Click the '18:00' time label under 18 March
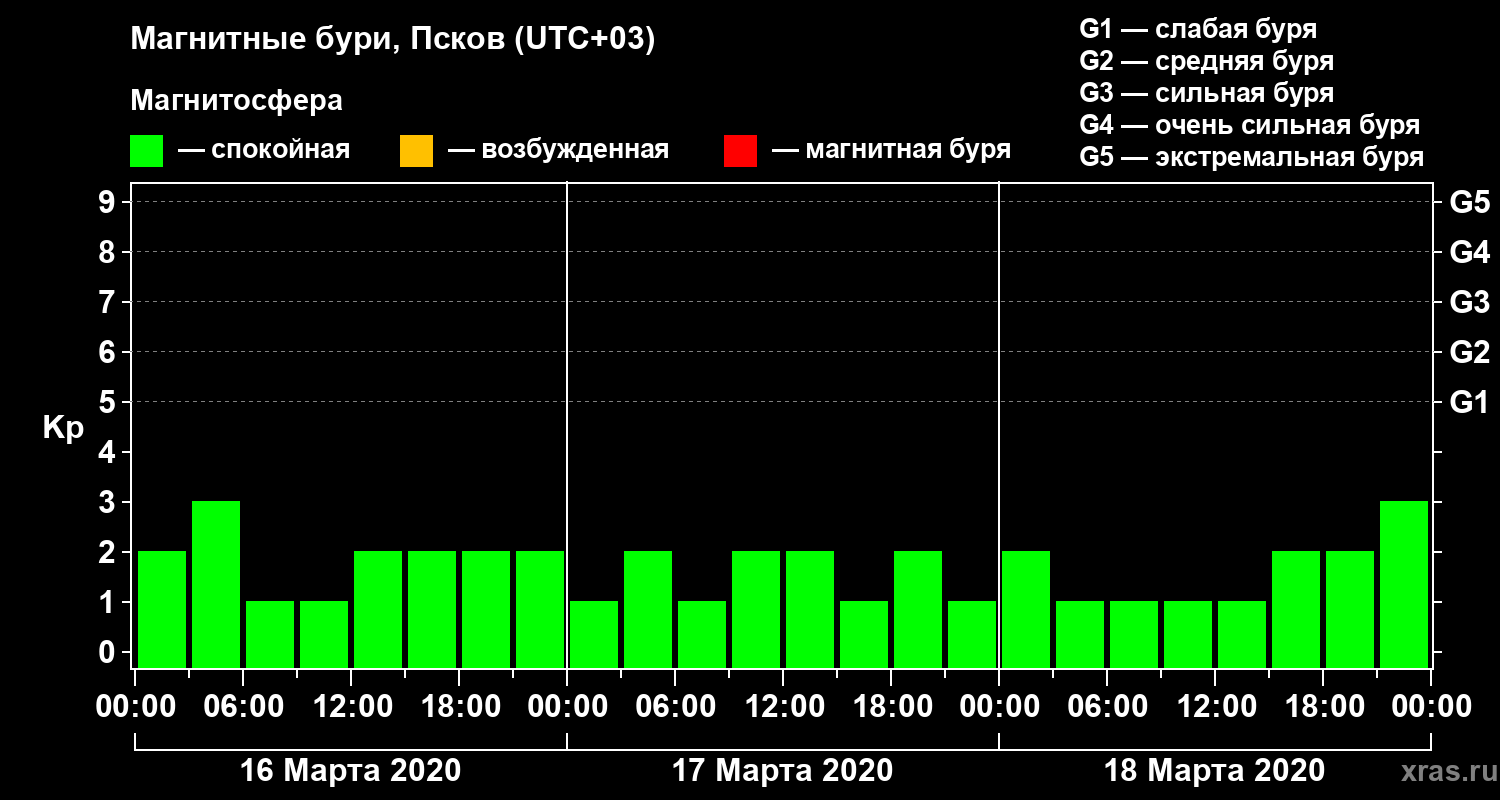 click(1323, 706)
